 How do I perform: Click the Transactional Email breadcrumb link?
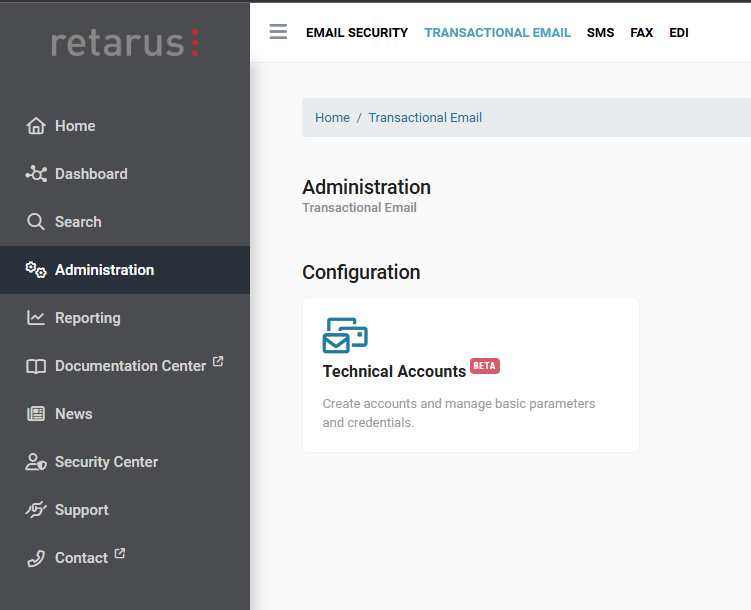point(425,118)
